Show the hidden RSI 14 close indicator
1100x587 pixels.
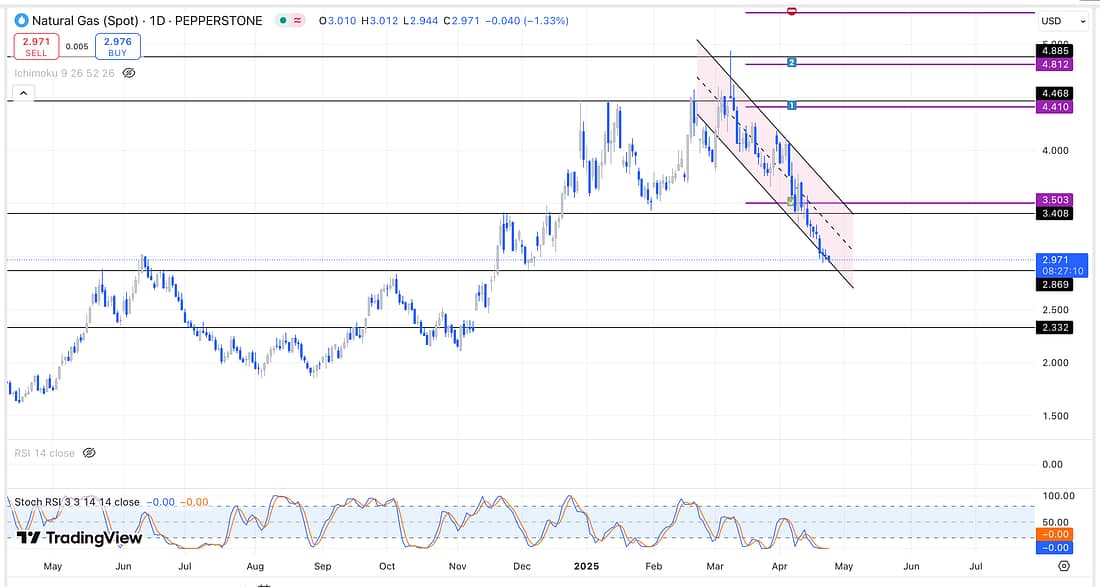coord(89,453)
